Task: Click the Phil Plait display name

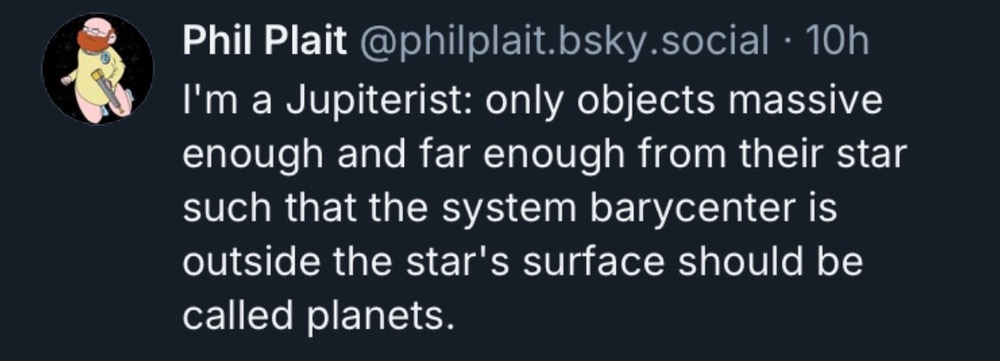Action: pyautogui.click(x=265, y=41)
